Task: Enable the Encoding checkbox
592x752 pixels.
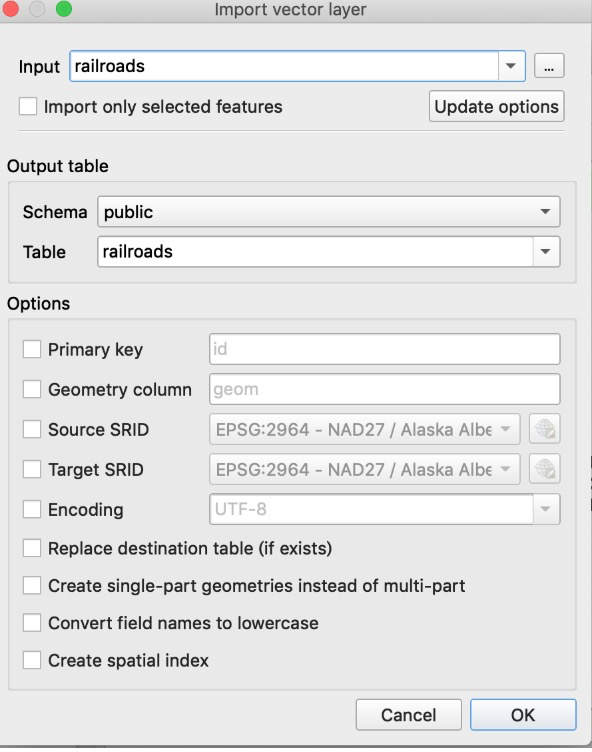Action: click(32, 509)
